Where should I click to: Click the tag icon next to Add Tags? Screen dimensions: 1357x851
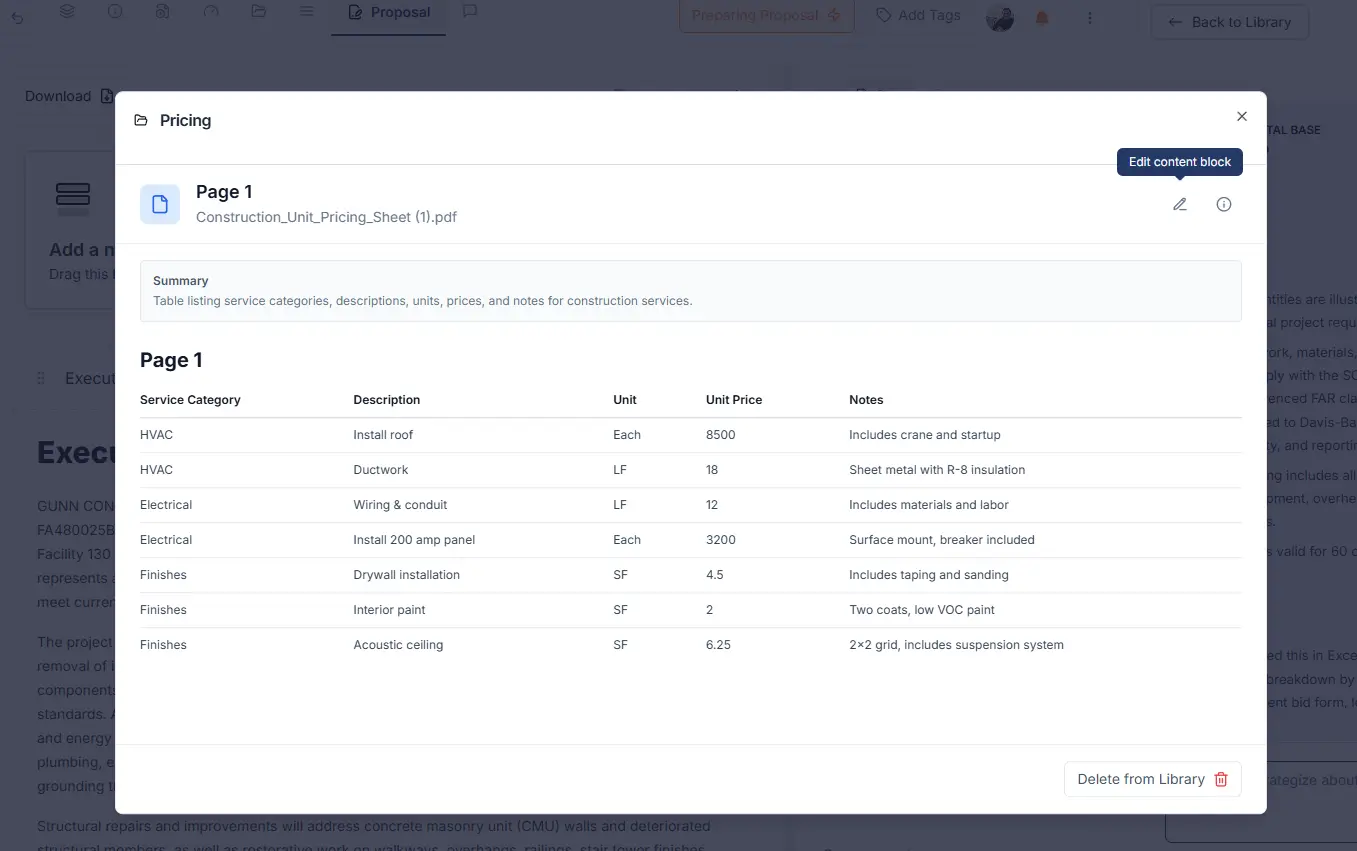[883, 15]
